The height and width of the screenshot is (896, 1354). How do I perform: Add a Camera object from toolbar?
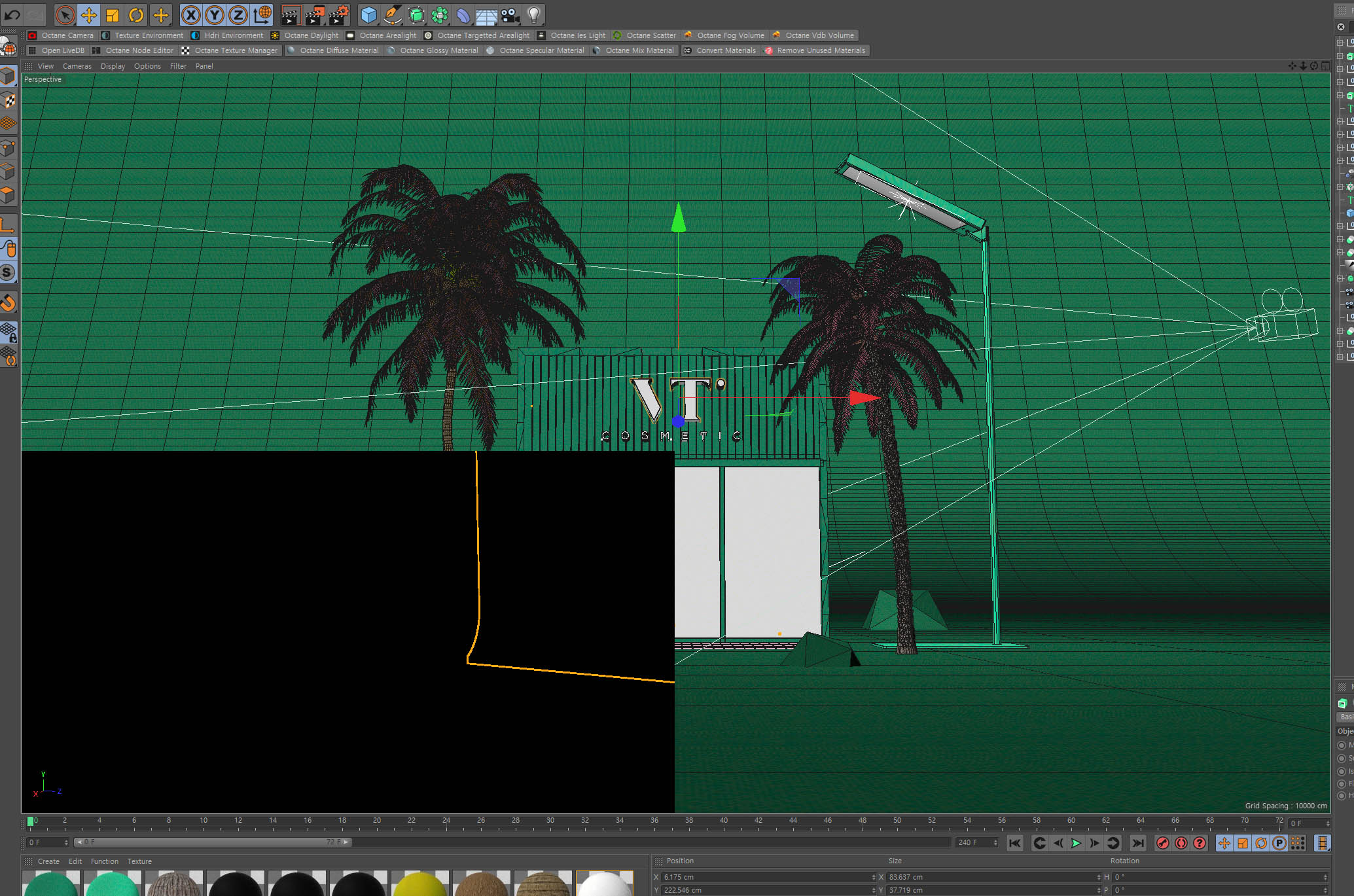[x=510, y=14]
